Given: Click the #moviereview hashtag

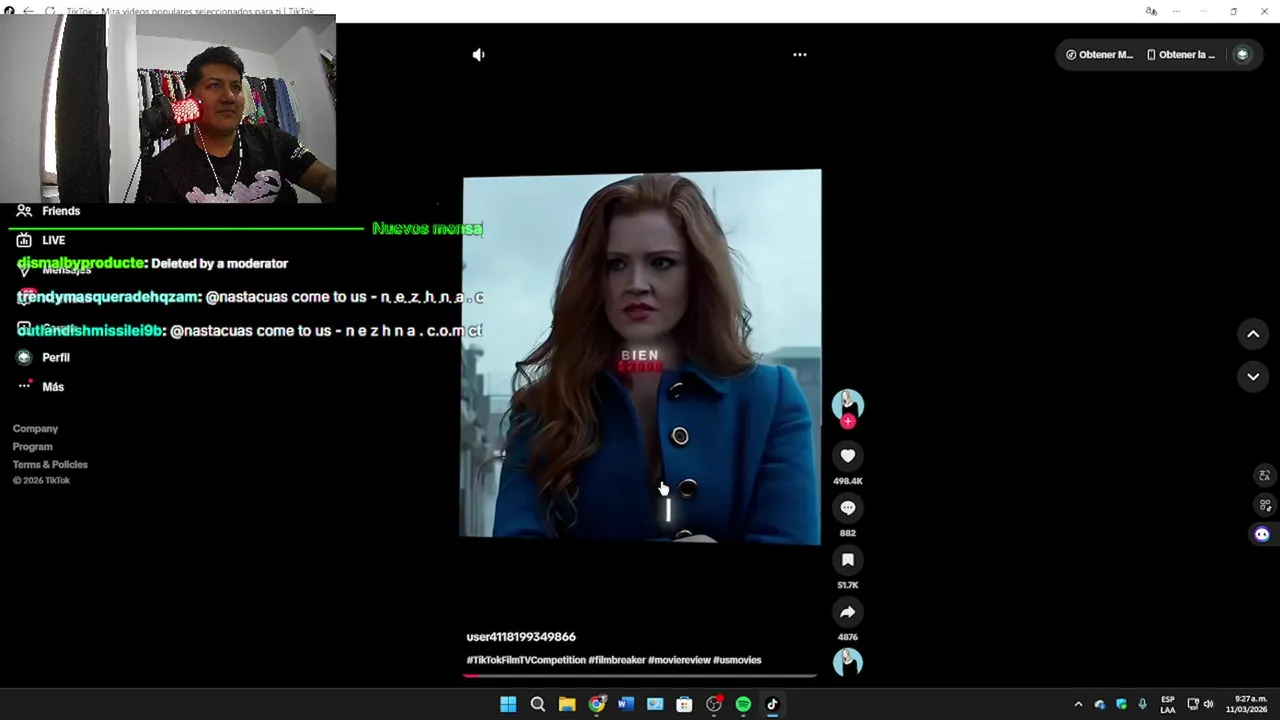Looking at the screenshot, I should click(x=679, y=660).
